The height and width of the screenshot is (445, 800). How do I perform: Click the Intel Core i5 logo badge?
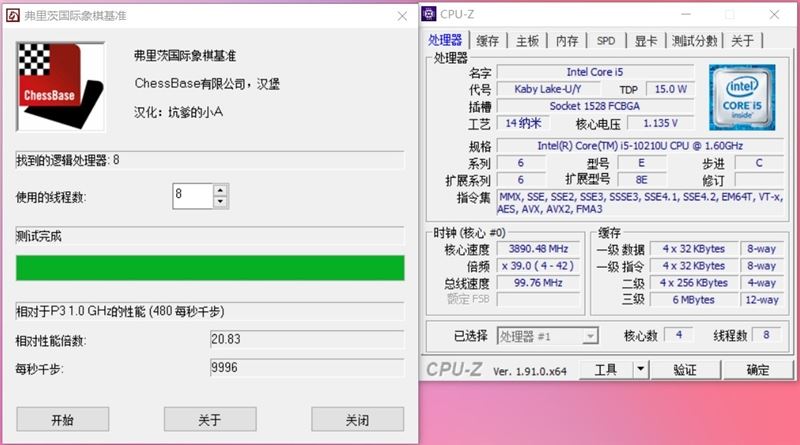tap(742, 97)
